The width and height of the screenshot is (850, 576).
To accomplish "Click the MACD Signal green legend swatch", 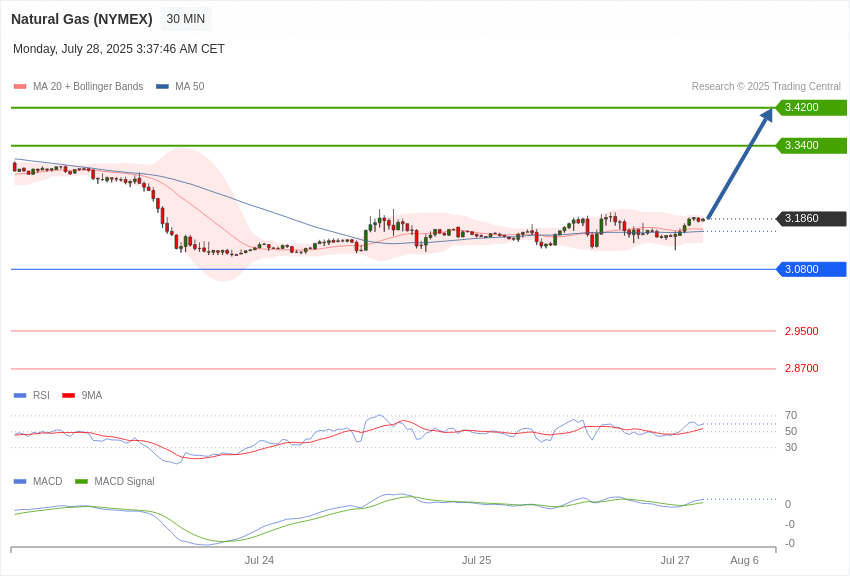I will tap(81, 482).
